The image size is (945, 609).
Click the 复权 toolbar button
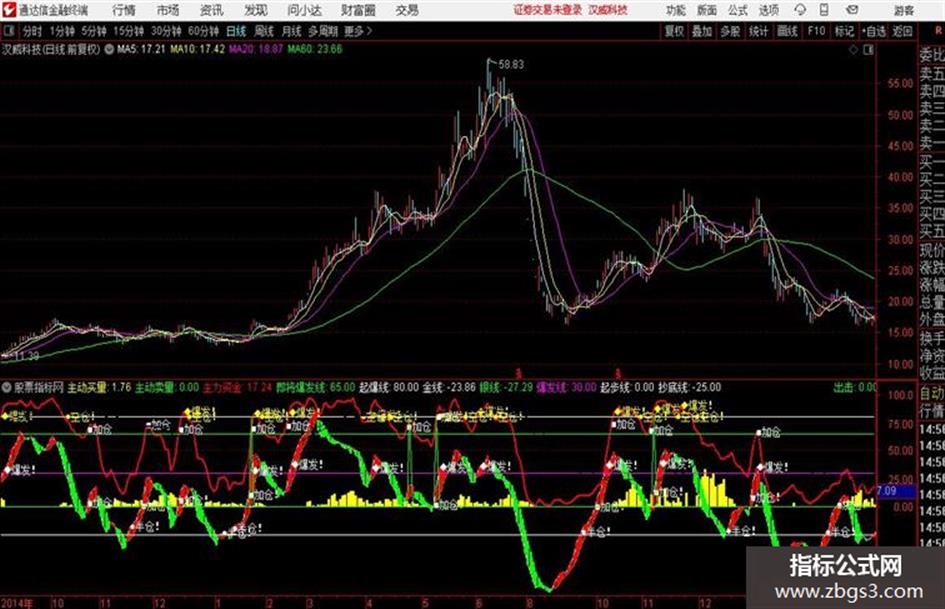click(674, 31)
